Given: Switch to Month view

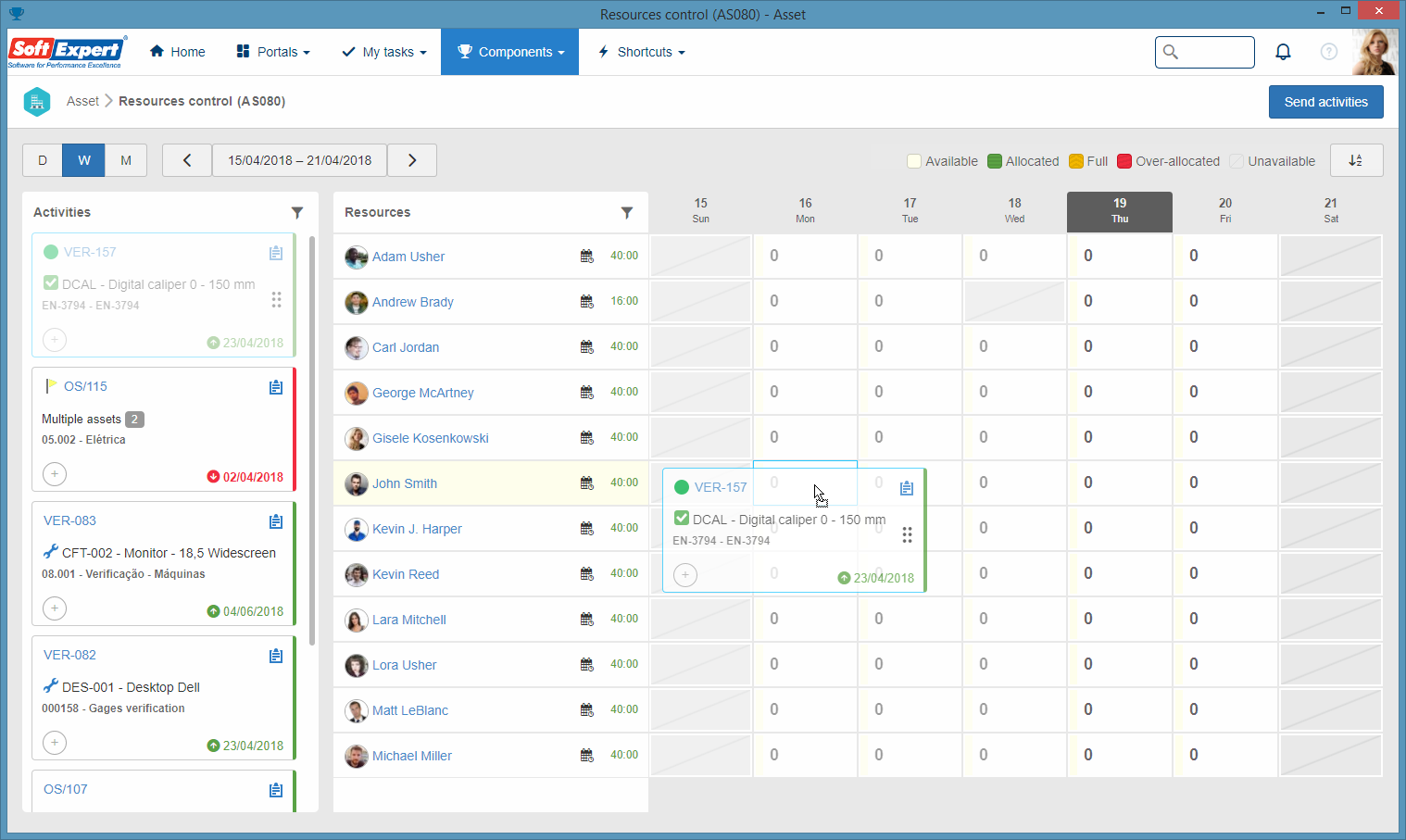Looking at the screenshot, I should click(126, 160).
